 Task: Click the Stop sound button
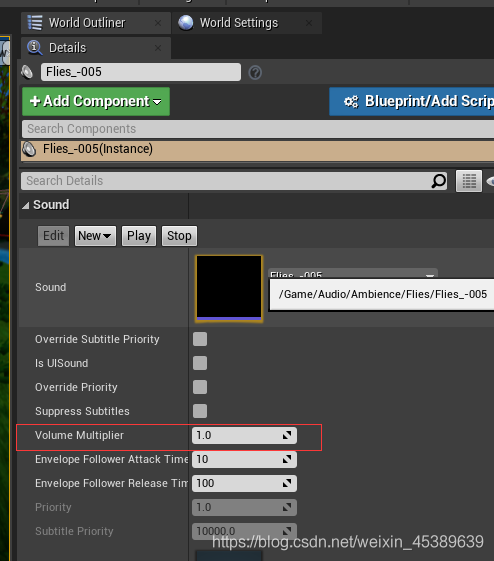point(179,236)
